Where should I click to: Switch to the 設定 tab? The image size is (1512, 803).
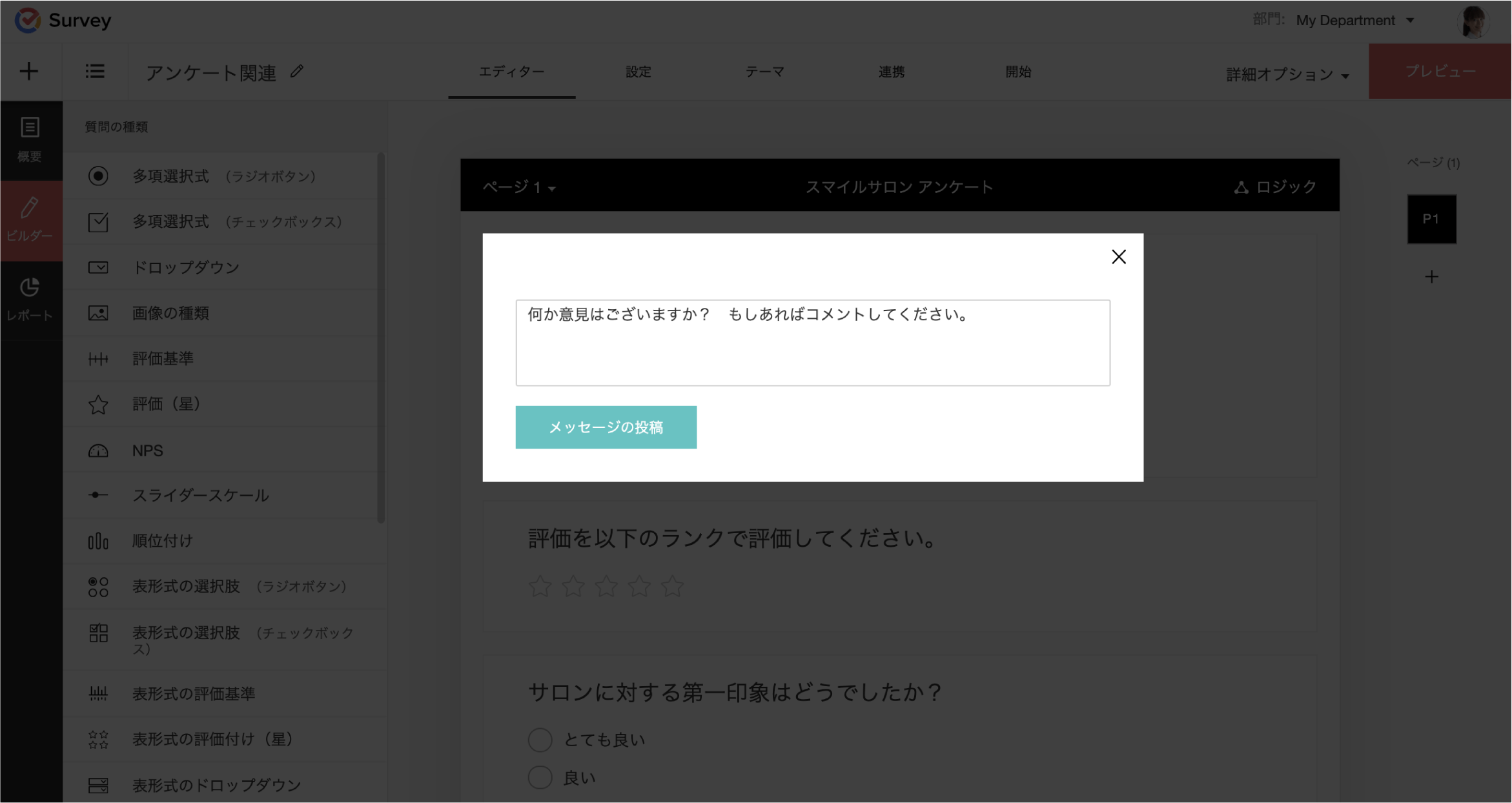[x=638, y=72]
